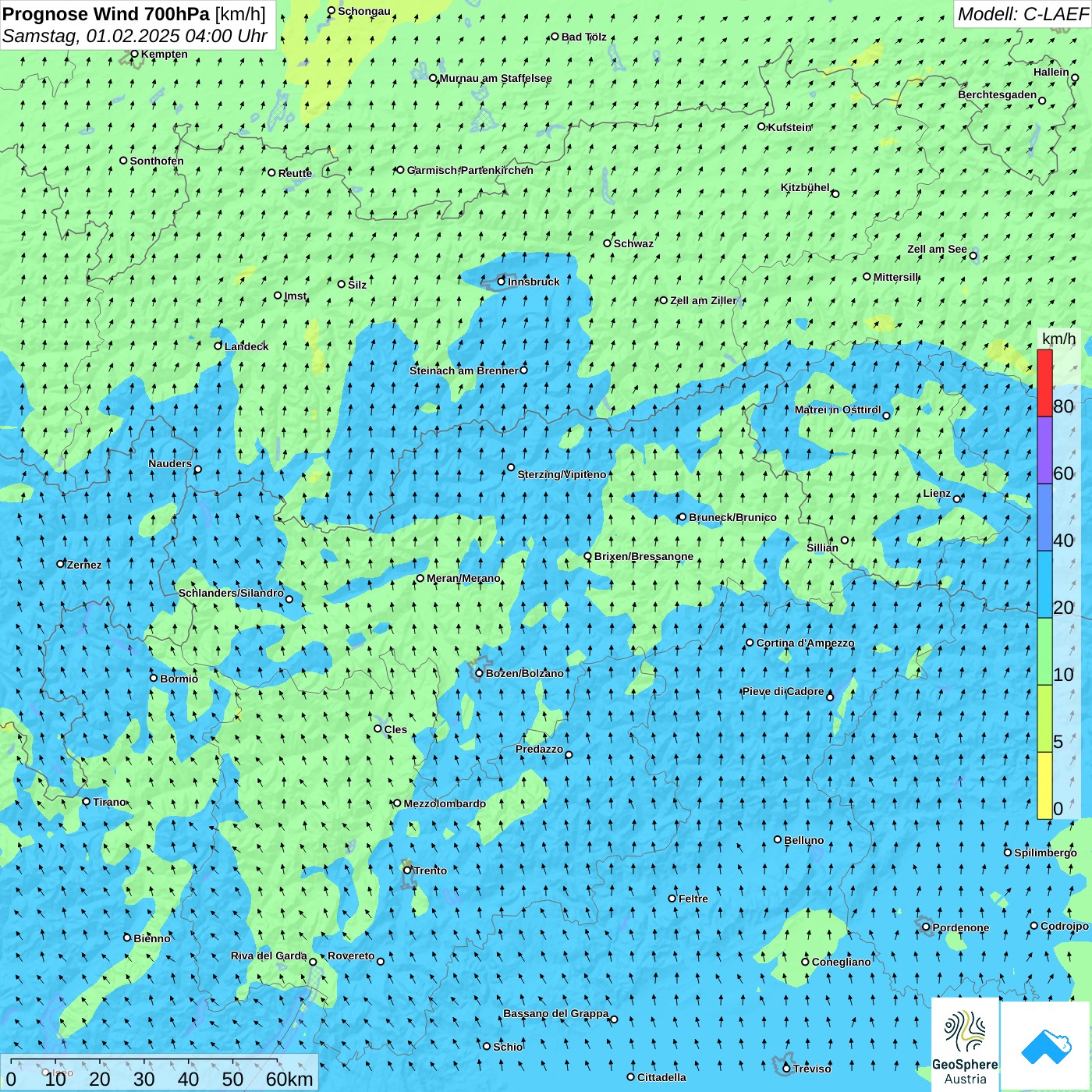Click the Kufstein city marker

[762, 126]
